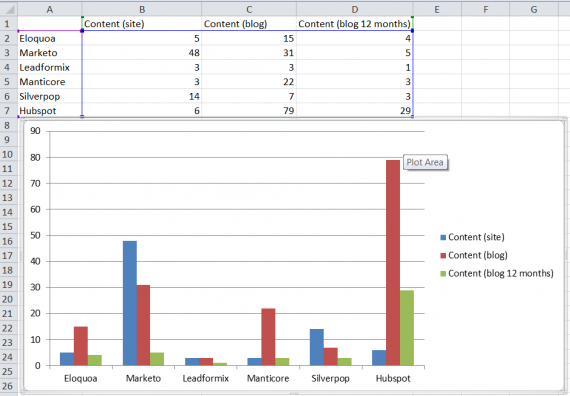Screen dimensions: 570x396
Task: Select the Leadformix cell in column A
Action: point(50,67)
